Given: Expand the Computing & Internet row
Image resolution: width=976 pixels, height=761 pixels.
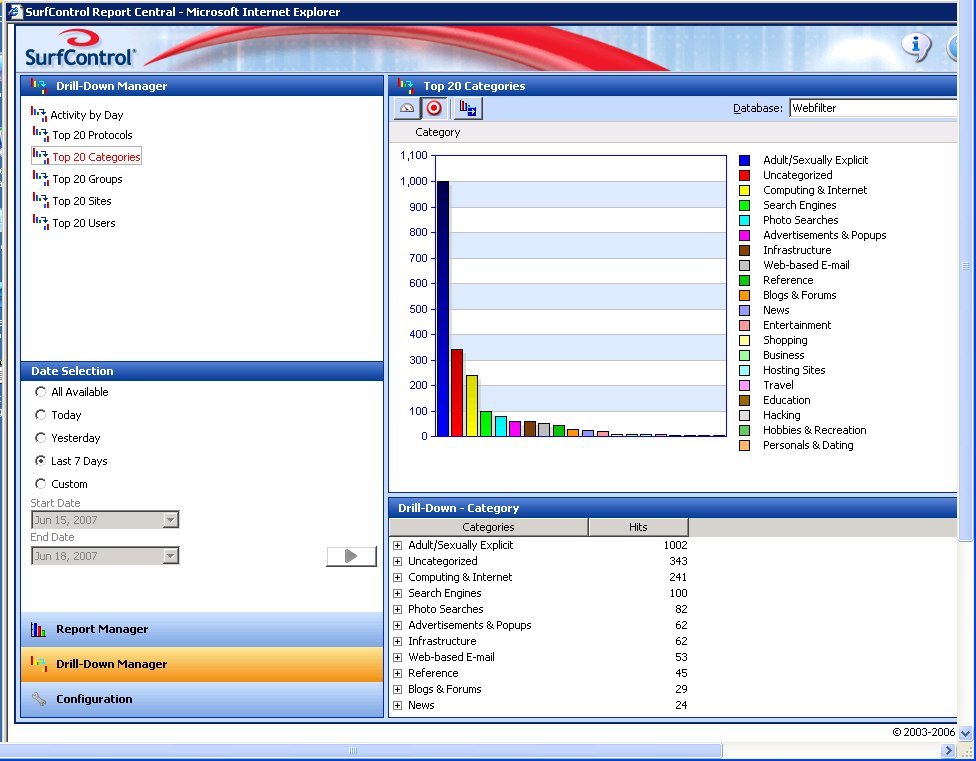Looking at the screenshot, I should pyautogui.click(x=398, y=577).
